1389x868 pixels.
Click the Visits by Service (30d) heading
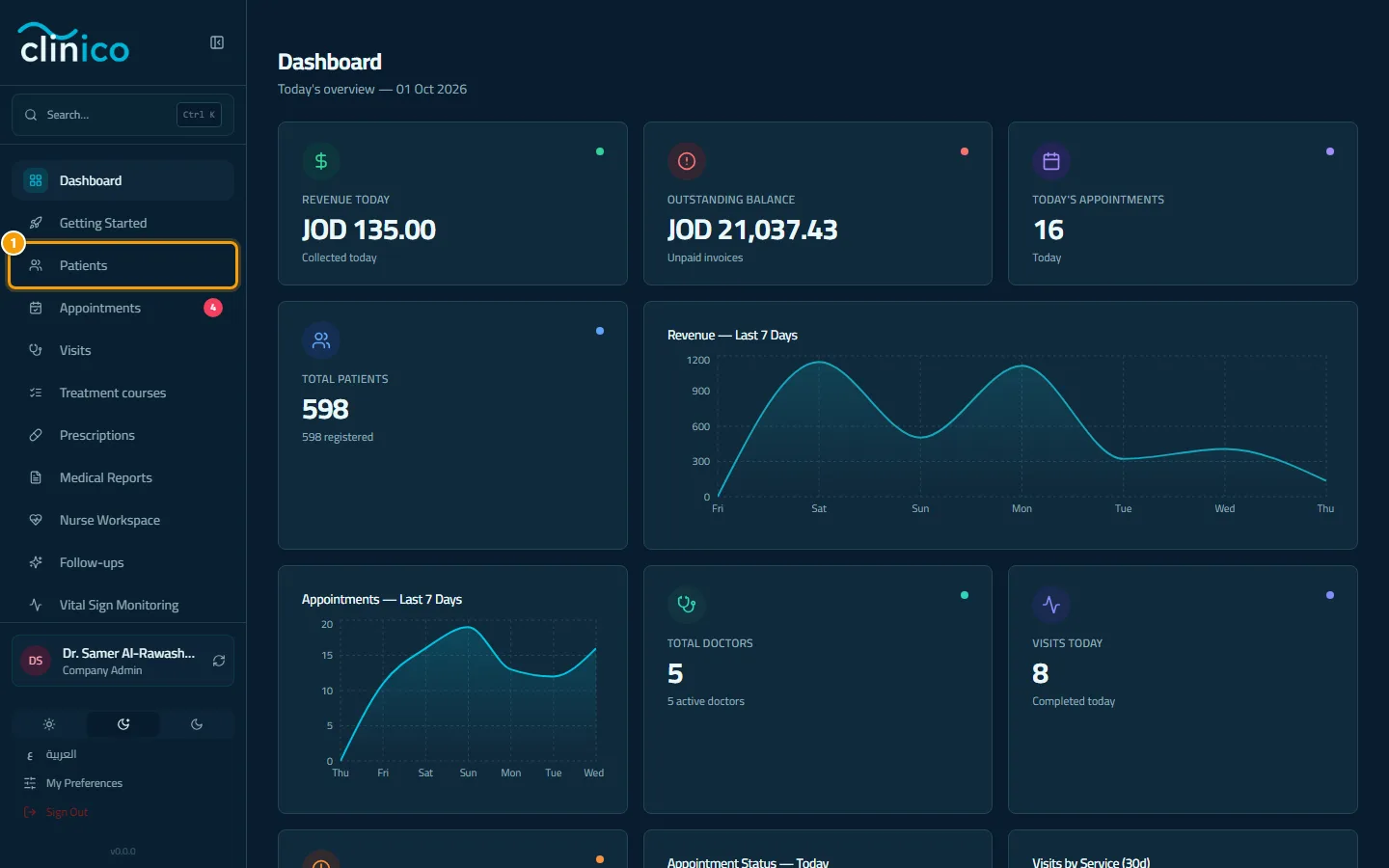click(x=1091, y=862)
